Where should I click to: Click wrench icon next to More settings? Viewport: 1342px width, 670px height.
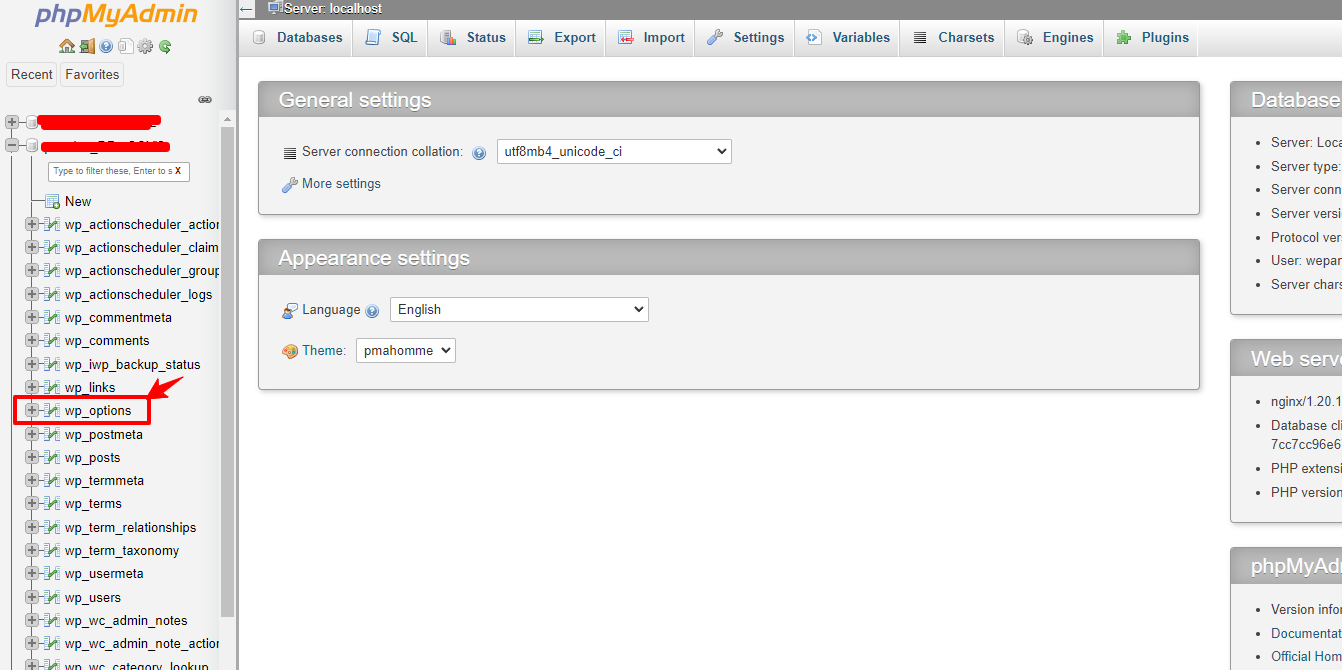click(290, 184)
